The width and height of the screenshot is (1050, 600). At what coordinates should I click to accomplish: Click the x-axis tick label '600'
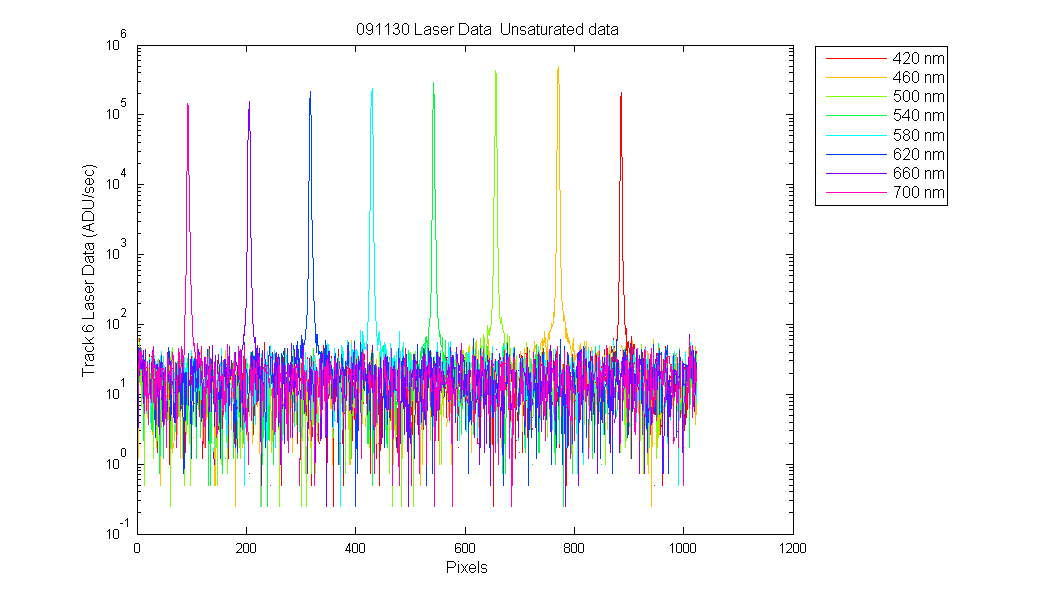464,548
